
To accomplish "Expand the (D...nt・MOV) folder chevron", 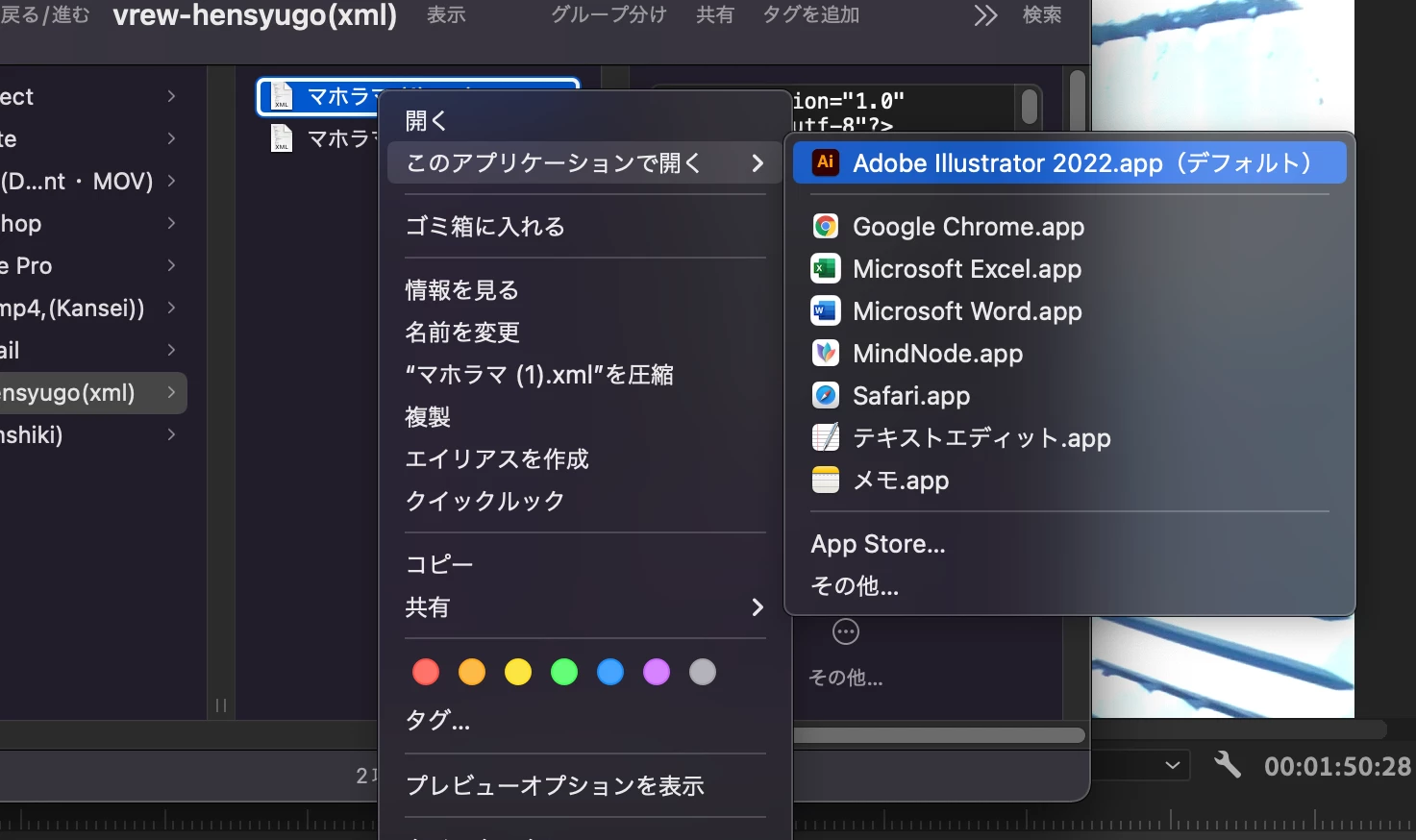I will (171, 181).
